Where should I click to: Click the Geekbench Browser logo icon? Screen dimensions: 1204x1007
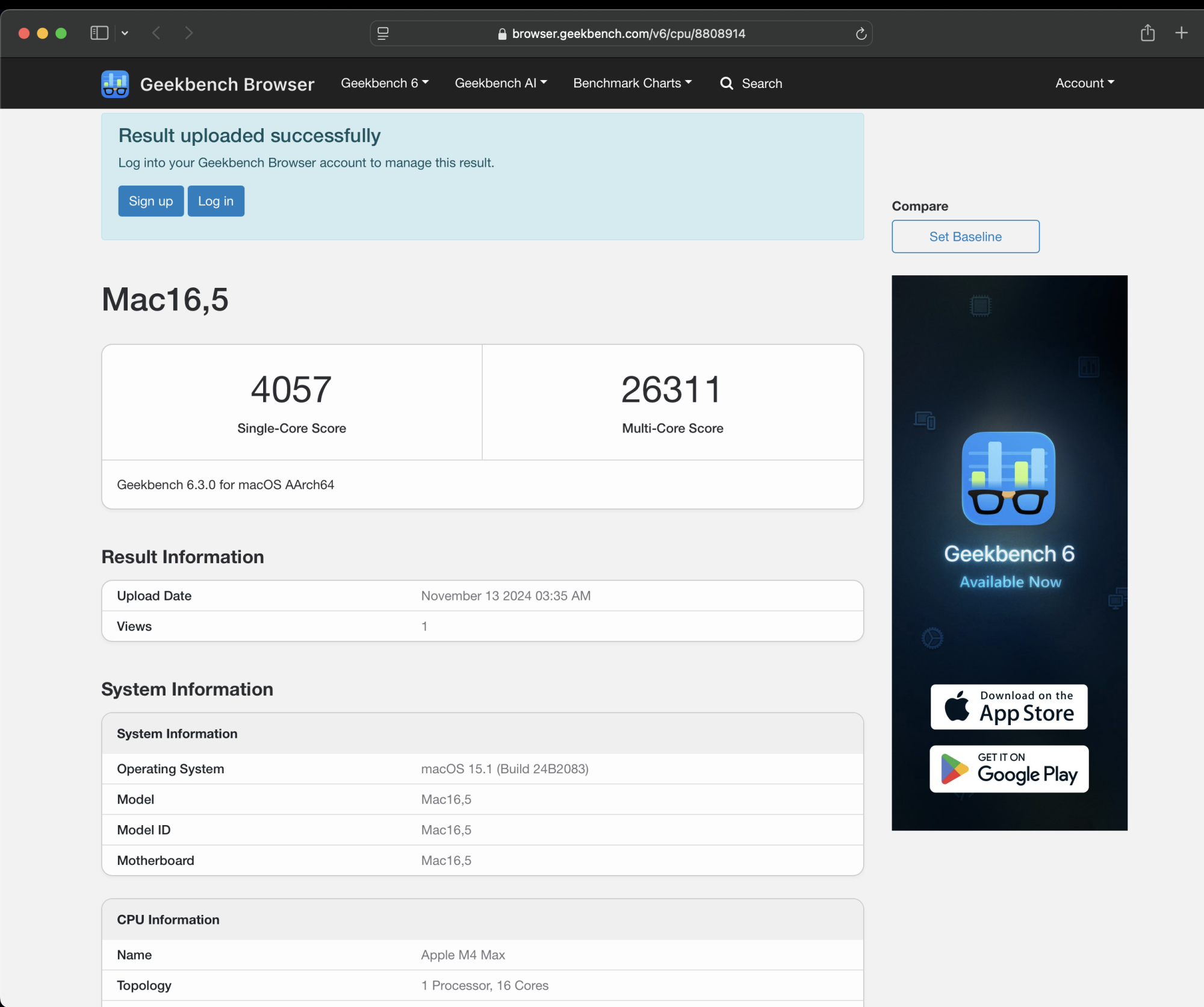point(115,84)
